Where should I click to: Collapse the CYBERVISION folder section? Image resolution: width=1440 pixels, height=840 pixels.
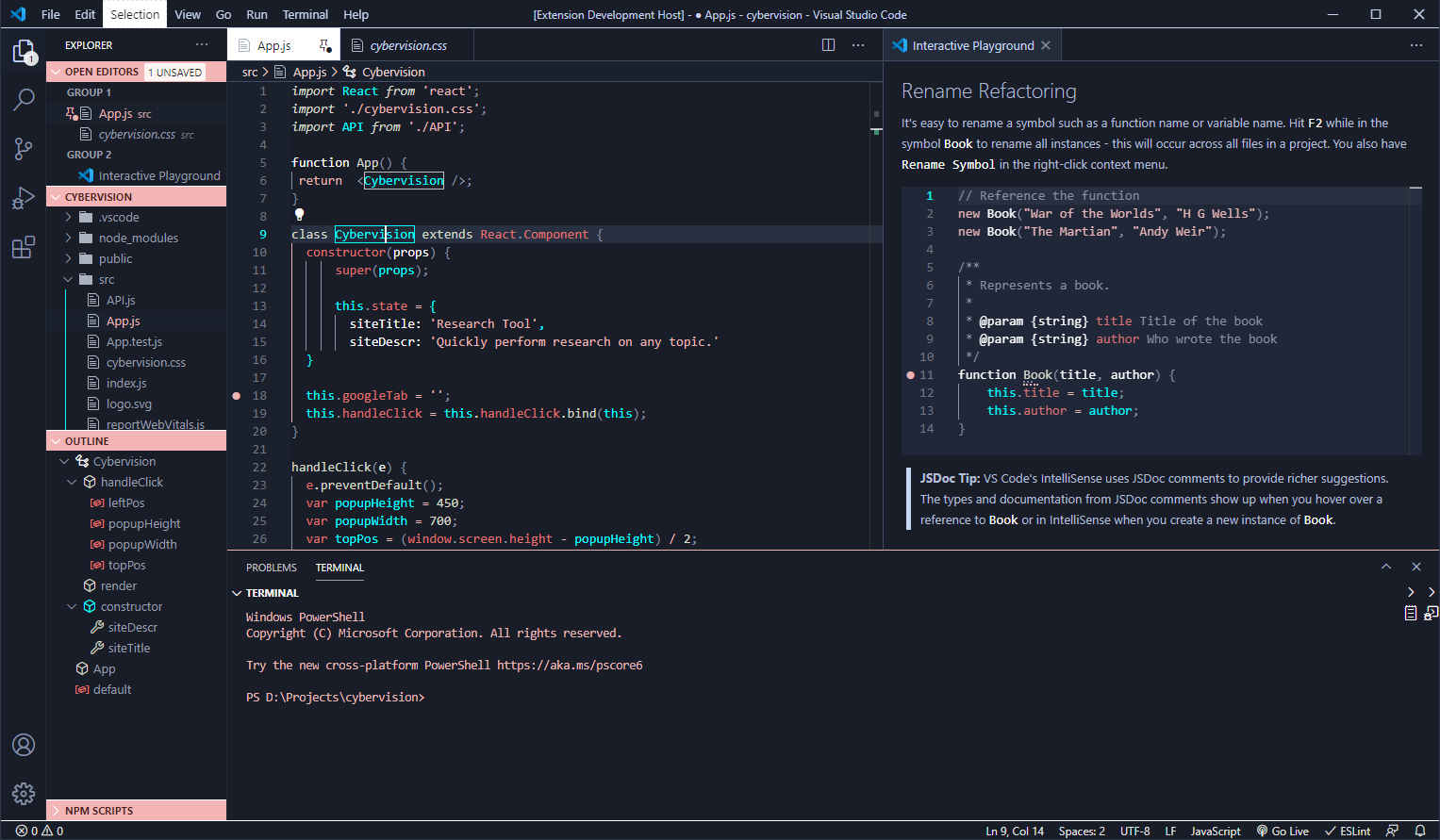point(56,197)
